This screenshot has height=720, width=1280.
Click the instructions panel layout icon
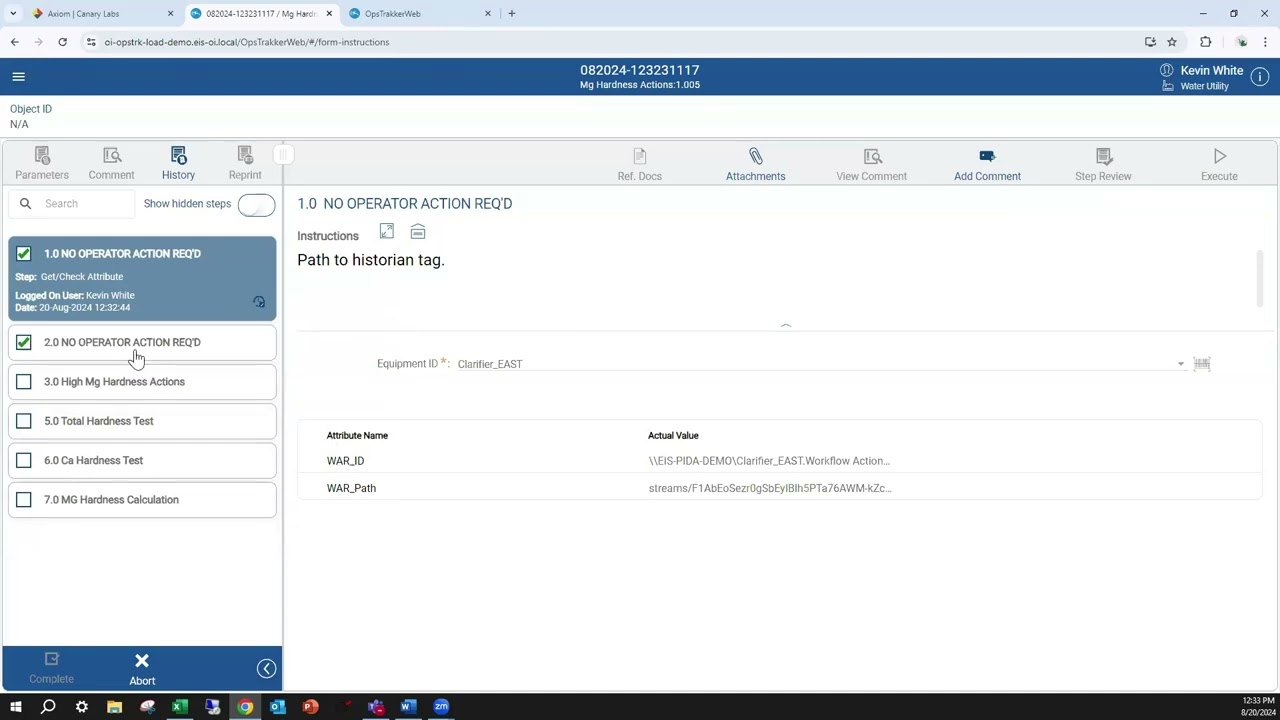pos(418,232)
